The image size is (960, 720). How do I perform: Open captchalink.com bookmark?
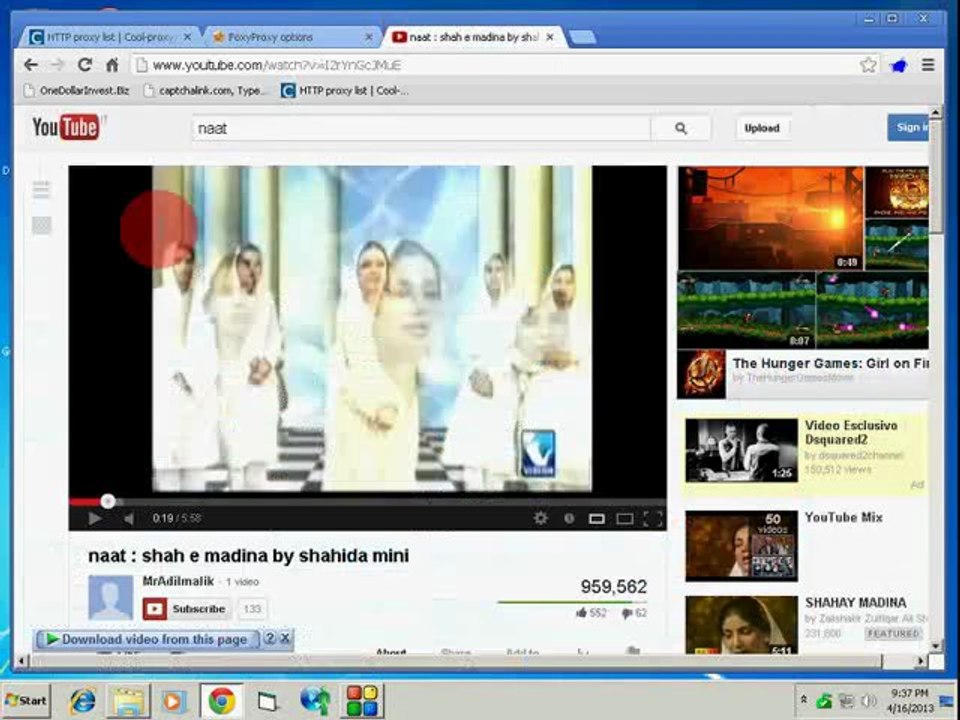(x=205, y=91)
